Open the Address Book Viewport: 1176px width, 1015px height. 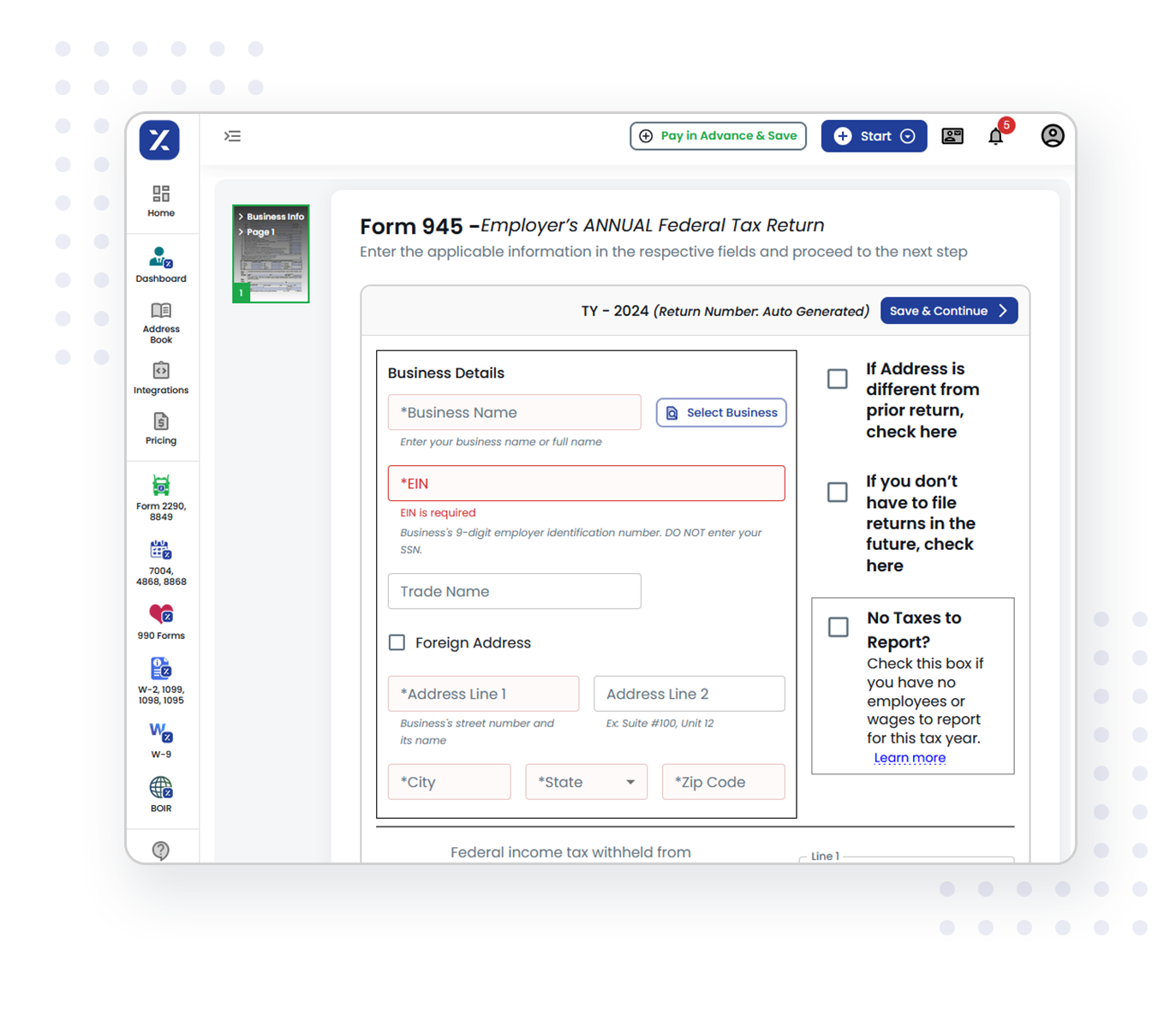click(160, 322)
